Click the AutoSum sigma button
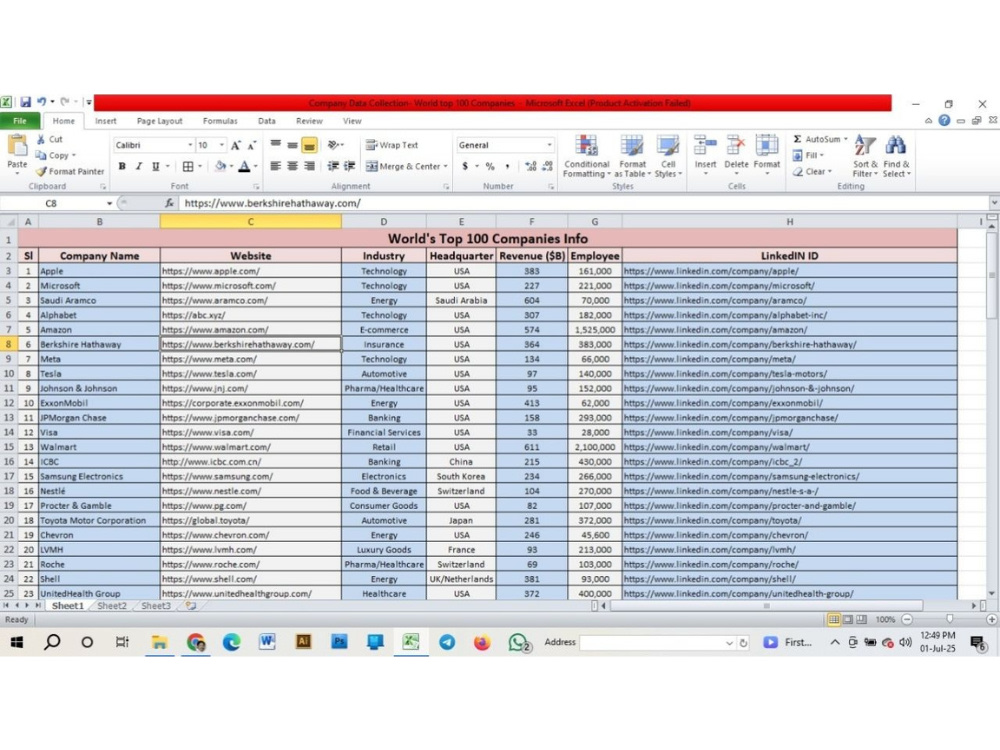This screenshot has height=750, width=1000. click(x=817, y=139)
